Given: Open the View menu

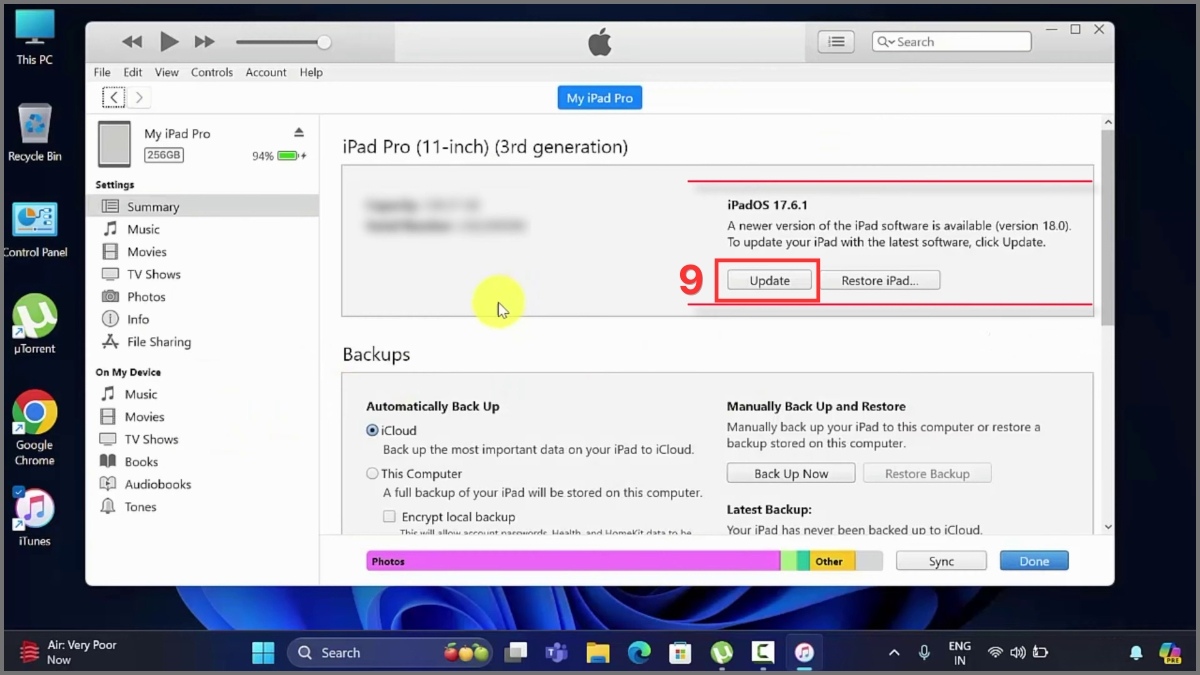Looking at the screenshot, I should [167, 72].
